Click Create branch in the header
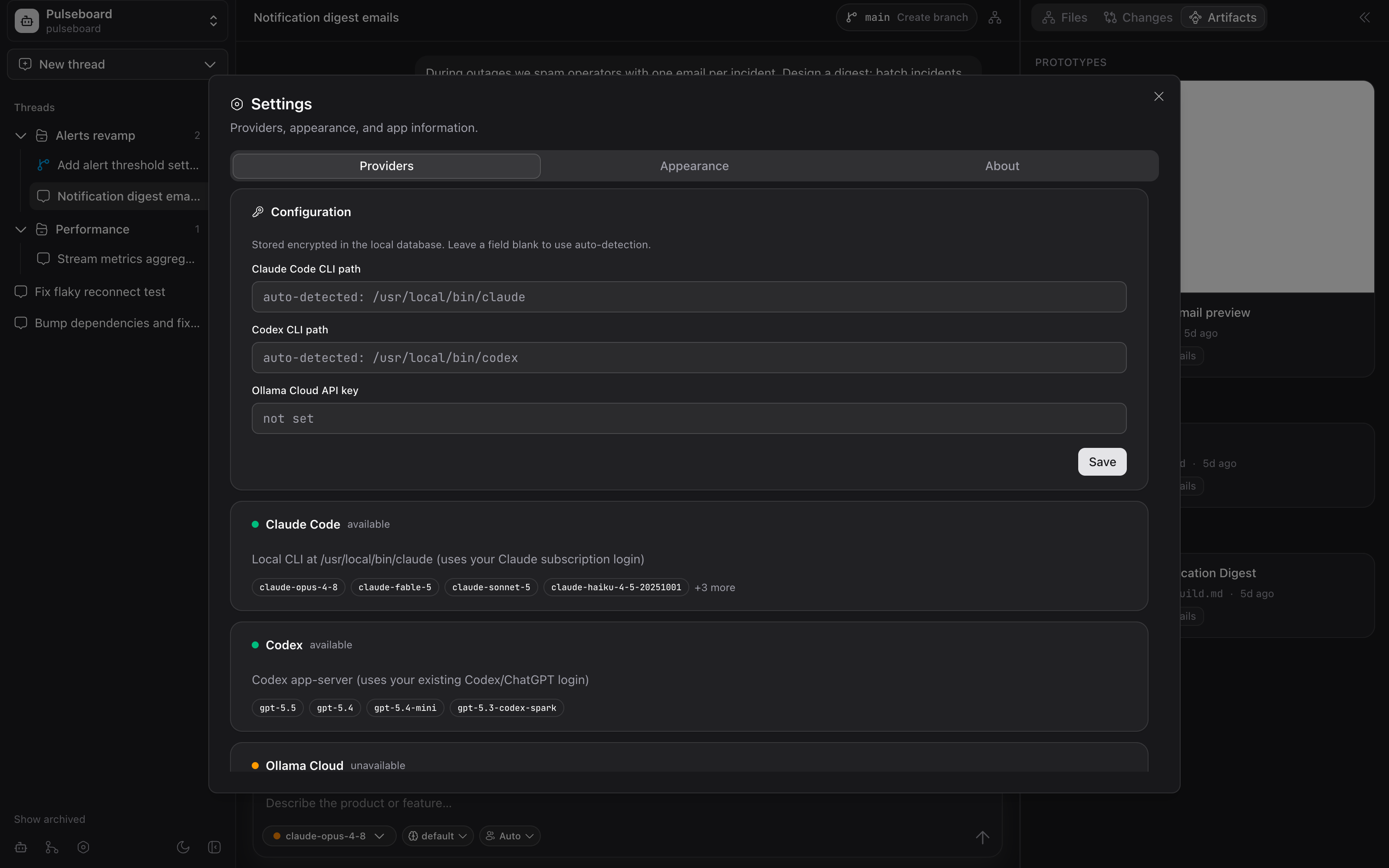This screenshot has width=1389, height=868. [932, 18]
